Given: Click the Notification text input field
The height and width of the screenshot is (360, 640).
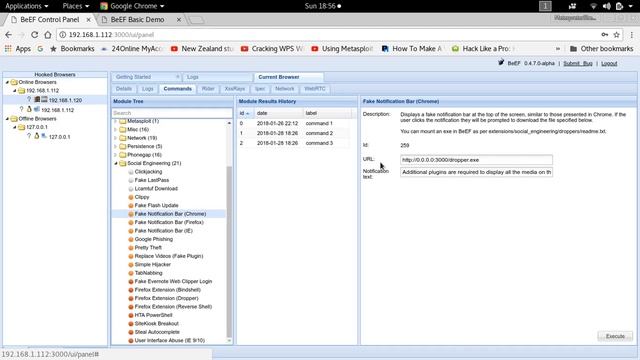Looking at the screenshot, I should (476, 172).
